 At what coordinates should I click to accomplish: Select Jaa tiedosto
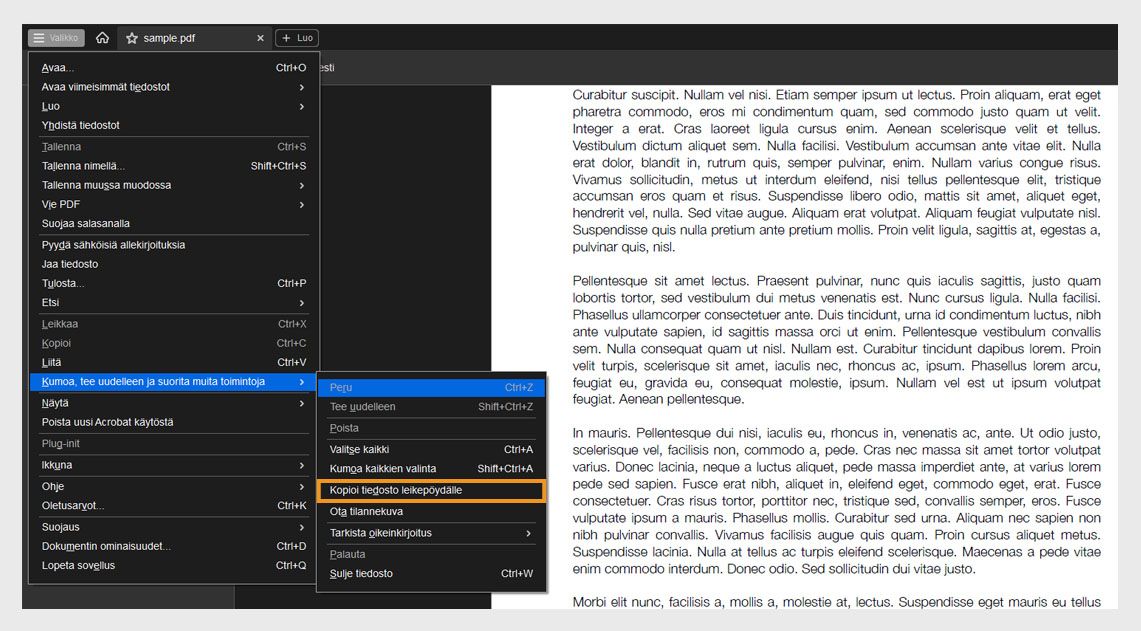click(173, 264)
